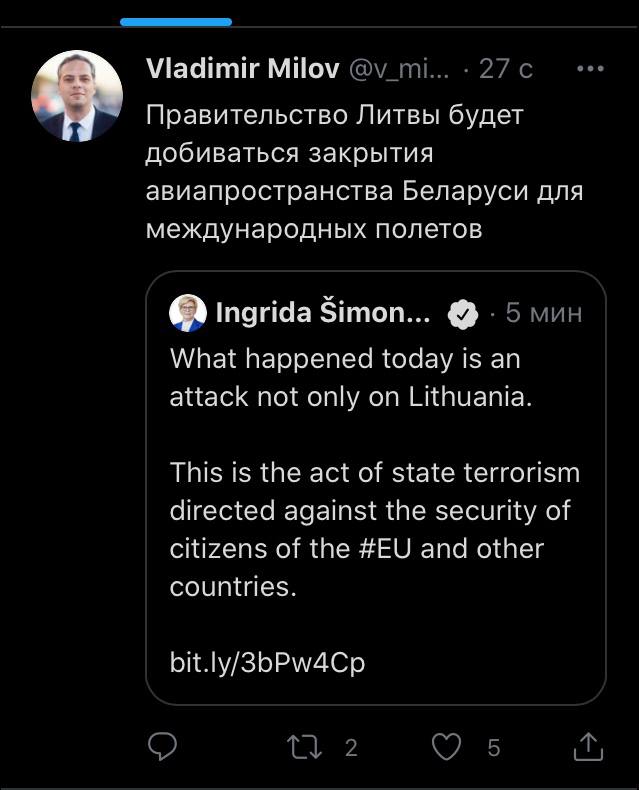Open the three-dot more options menu
Viewport: 639px width, 790px height.
tap(591, 69)
